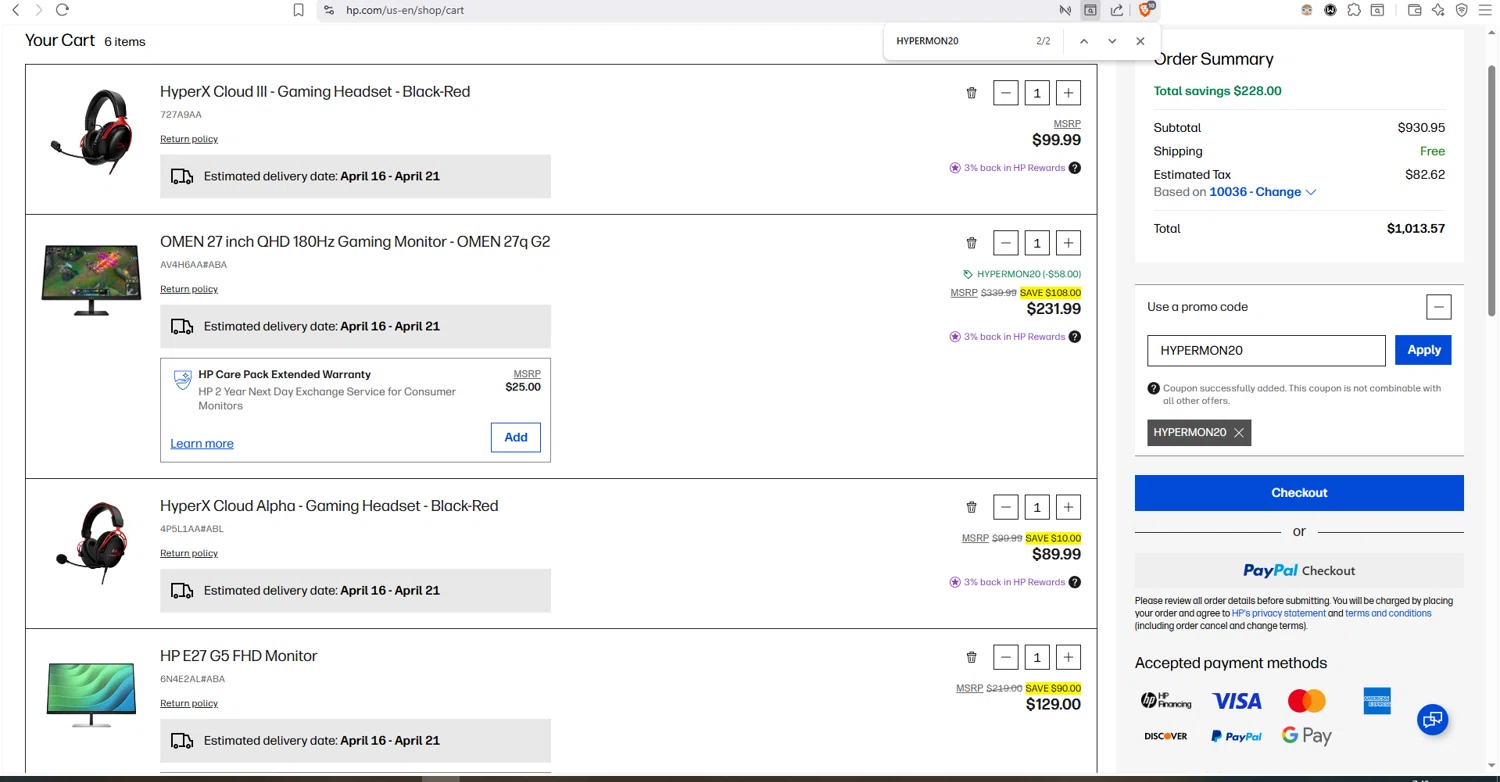
Task: Increase quantity of HP E27 G5 monitor
Action: [1068, 657]
